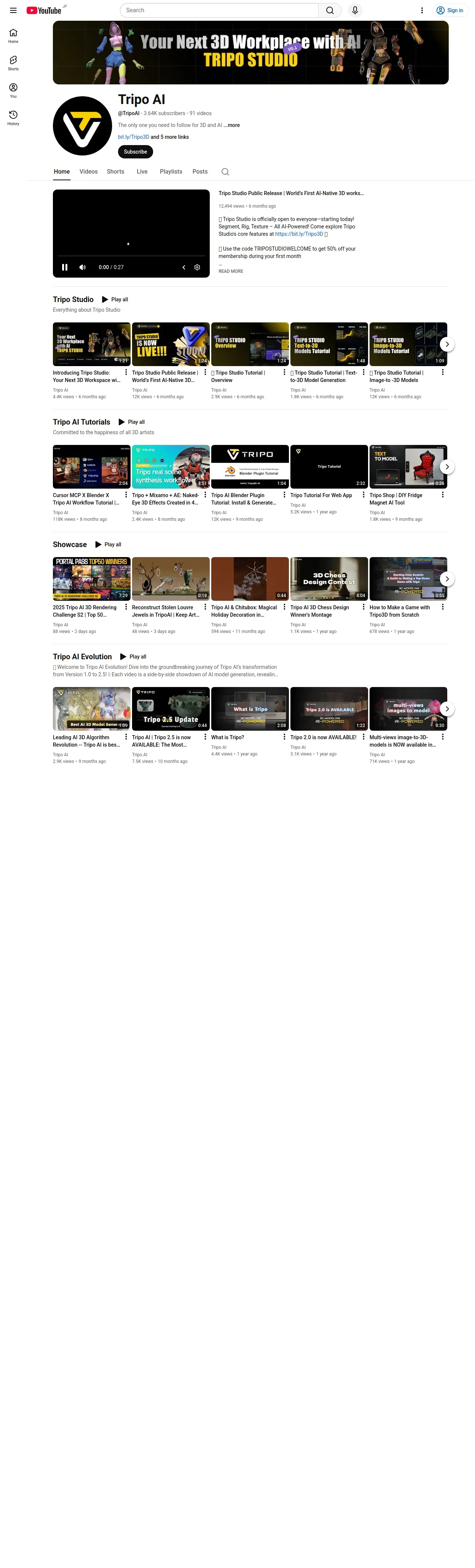Play all Tripo Studio videos

[x=115, y=299]
